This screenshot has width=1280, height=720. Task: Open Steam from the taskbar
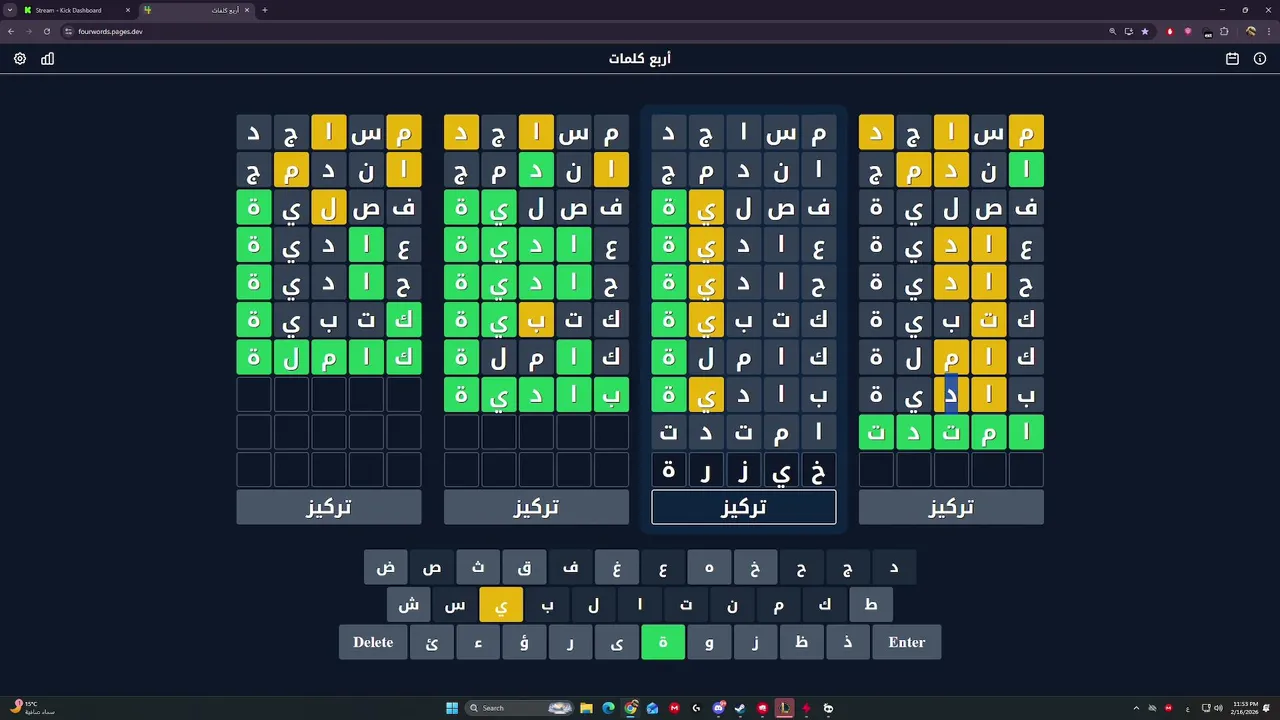(740, 708)
